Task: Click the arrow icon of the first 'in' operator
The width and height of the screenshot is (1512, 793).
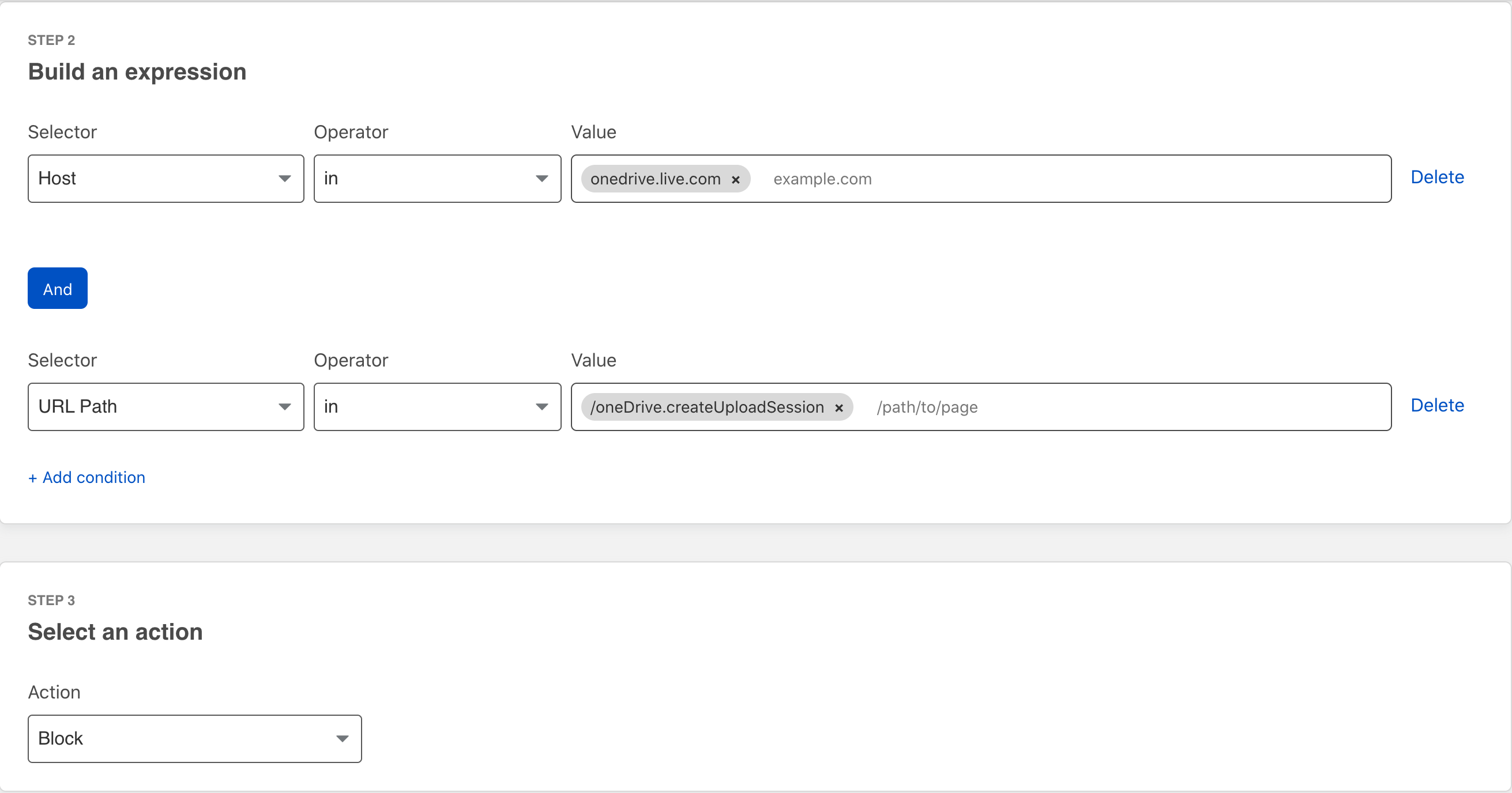Action: click(541, 178)
